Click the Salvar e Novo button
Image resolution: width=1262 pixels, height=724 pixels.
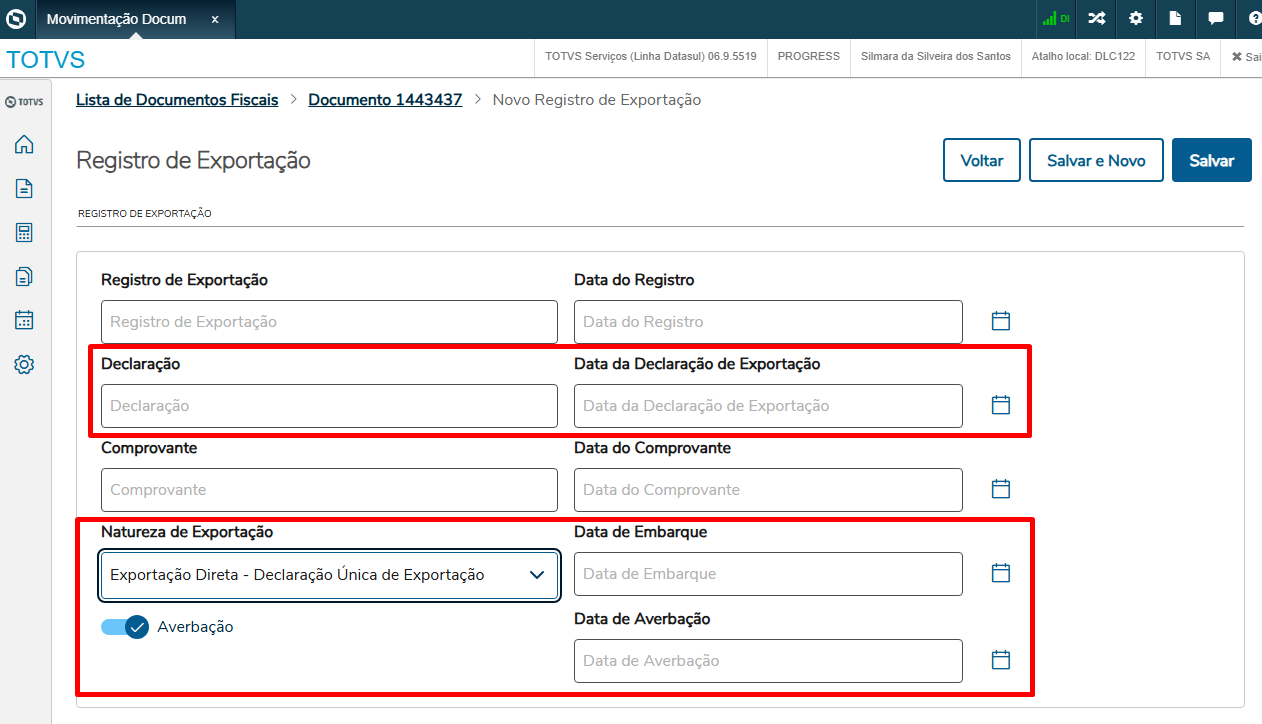1096,160
